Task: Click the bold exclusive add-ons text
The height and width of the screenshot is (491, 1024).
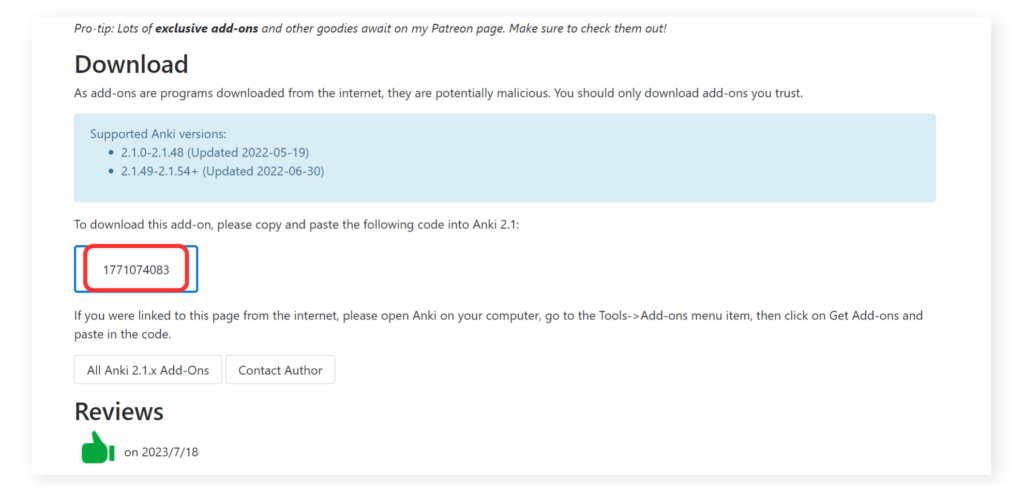Action: (206, 28)
